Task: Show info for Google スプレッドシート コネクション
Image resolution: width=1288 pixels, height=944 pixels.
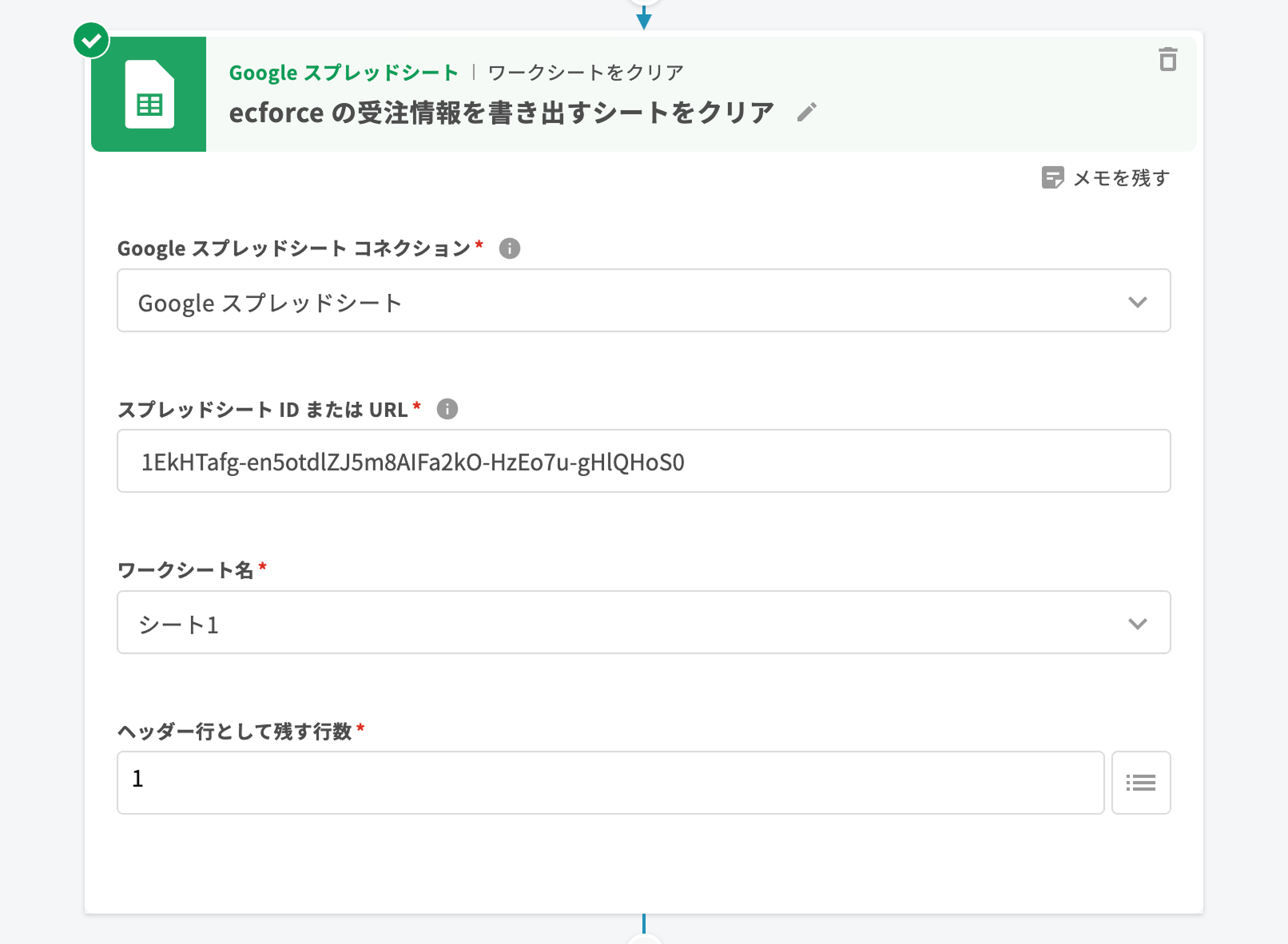Action: [509, 248]
